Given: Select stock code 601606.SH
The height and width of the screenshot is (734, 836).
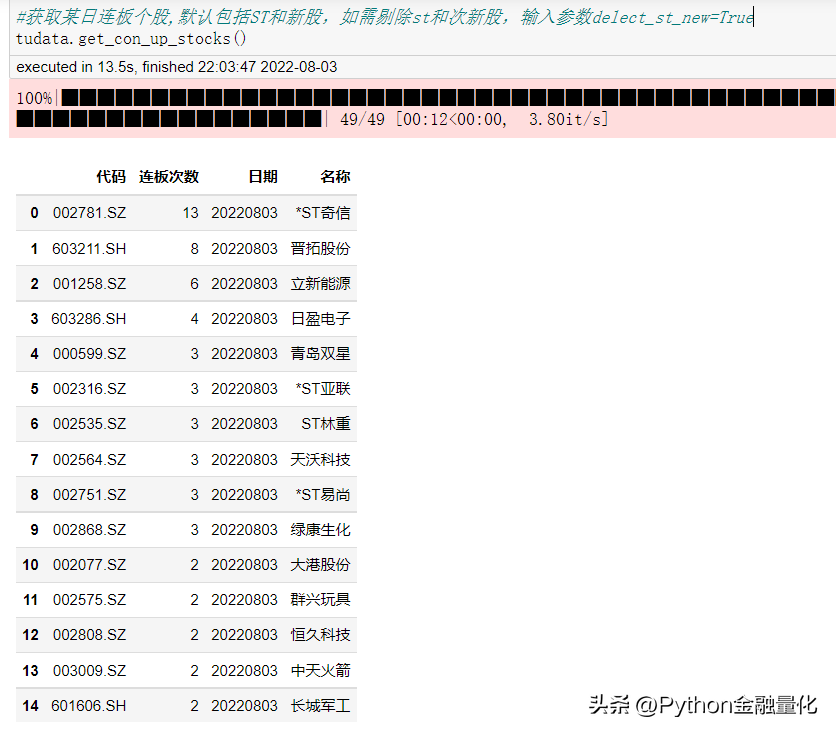Looking at the screenshot, I should 89,706.
